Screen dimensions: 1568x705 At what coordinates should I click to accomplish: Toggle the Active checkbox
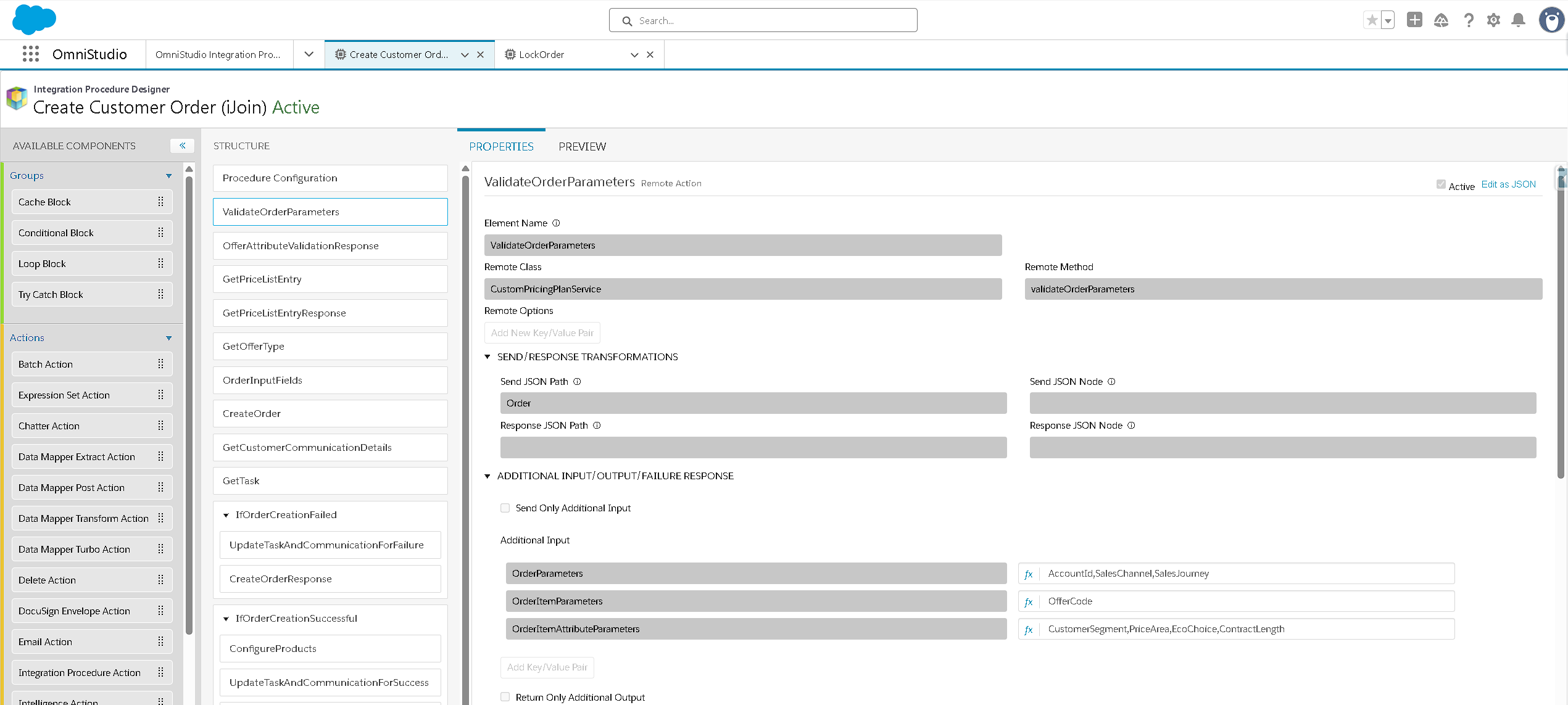click(x=1440, y=184)
